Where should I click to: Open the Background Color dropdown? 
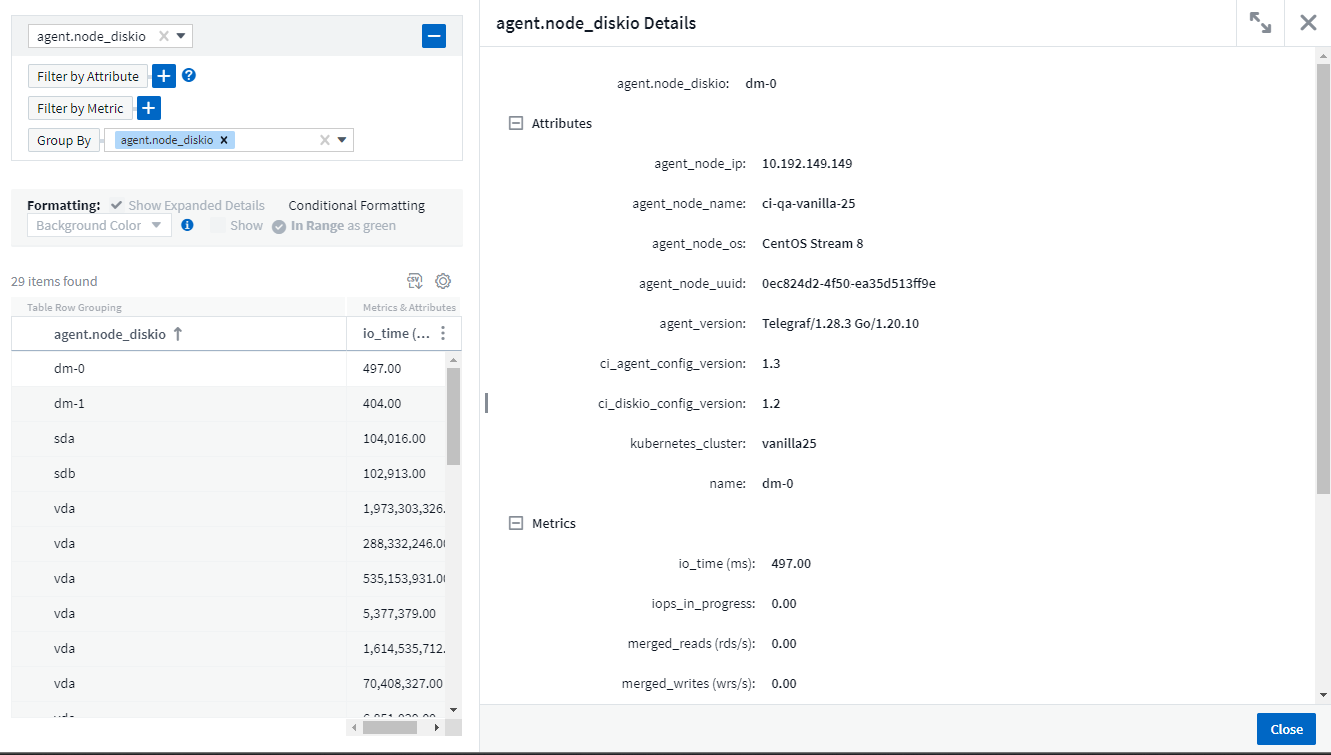(x=99, y=226)
